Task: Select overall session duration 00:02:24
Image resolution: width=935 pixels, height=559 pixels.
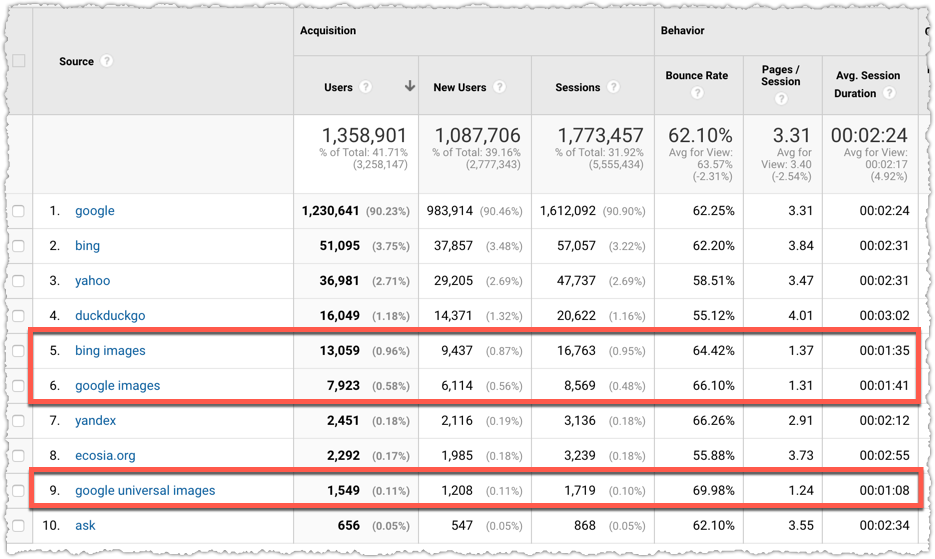Action: tap(869, 135)
